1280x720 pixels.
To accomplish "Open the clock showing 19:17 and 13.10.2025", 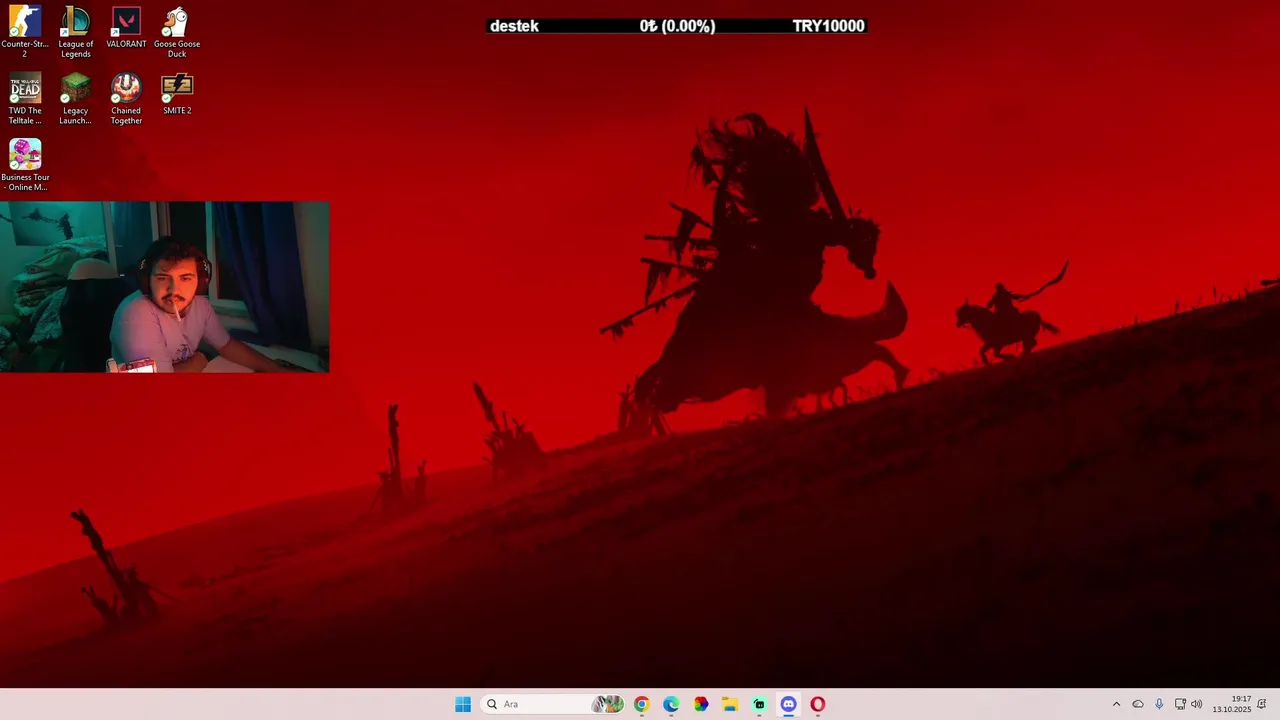I will [1232, 704].
